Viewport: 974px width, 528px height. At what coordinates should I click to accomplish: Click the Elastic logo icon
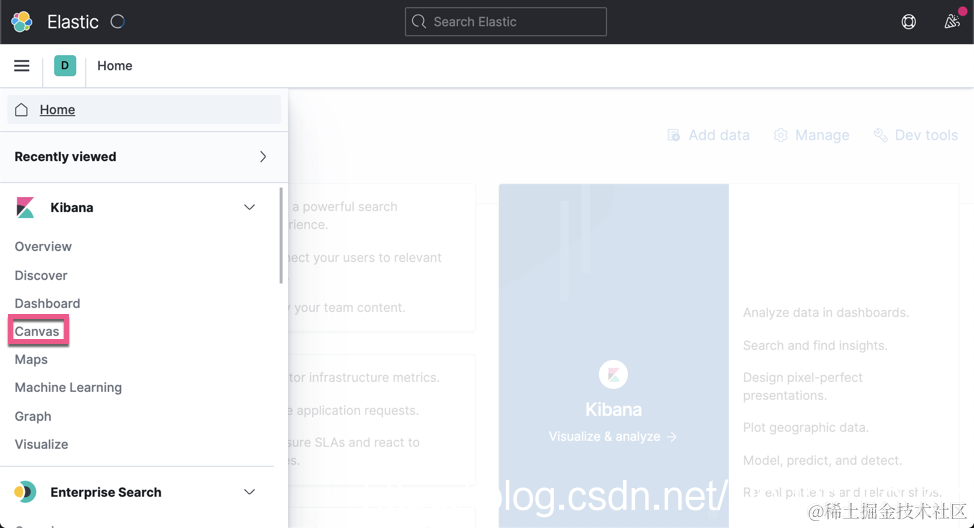point(22,22)
